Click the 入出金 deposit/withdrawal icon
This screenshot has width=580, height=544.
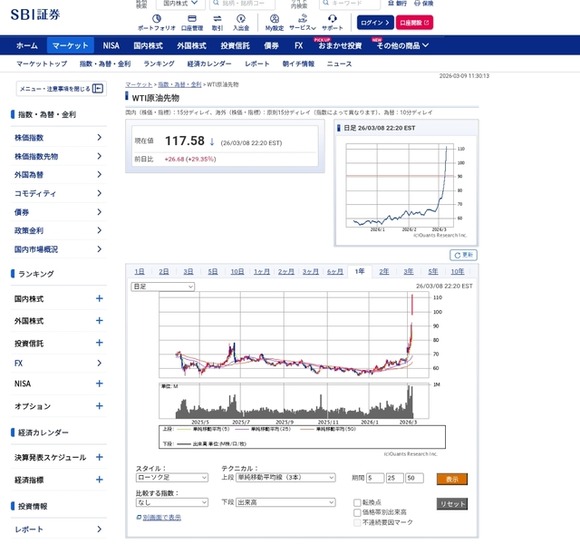241,18
